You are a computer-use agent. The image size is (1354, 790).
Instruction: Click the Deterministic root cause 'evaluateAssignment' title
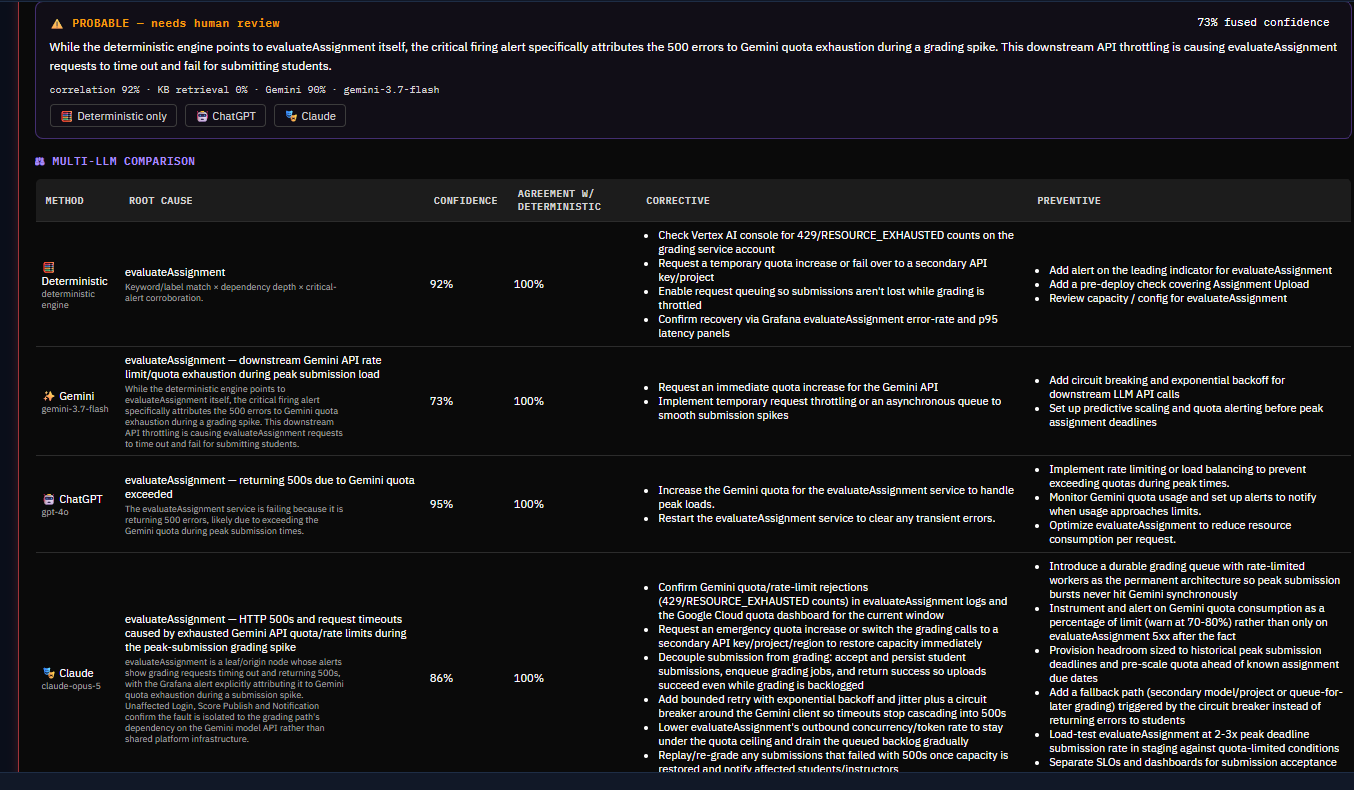(175, 272)
